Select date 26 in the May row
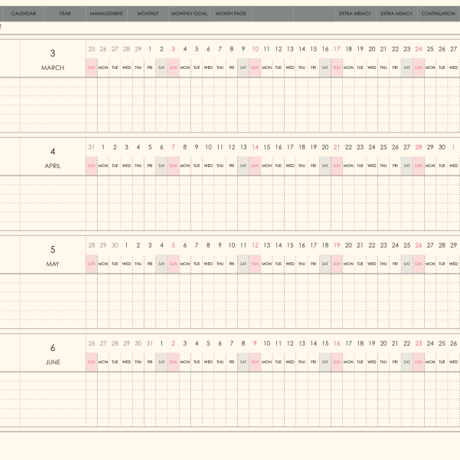The height and width of the screenshot is (460, 460). (419, 245)
